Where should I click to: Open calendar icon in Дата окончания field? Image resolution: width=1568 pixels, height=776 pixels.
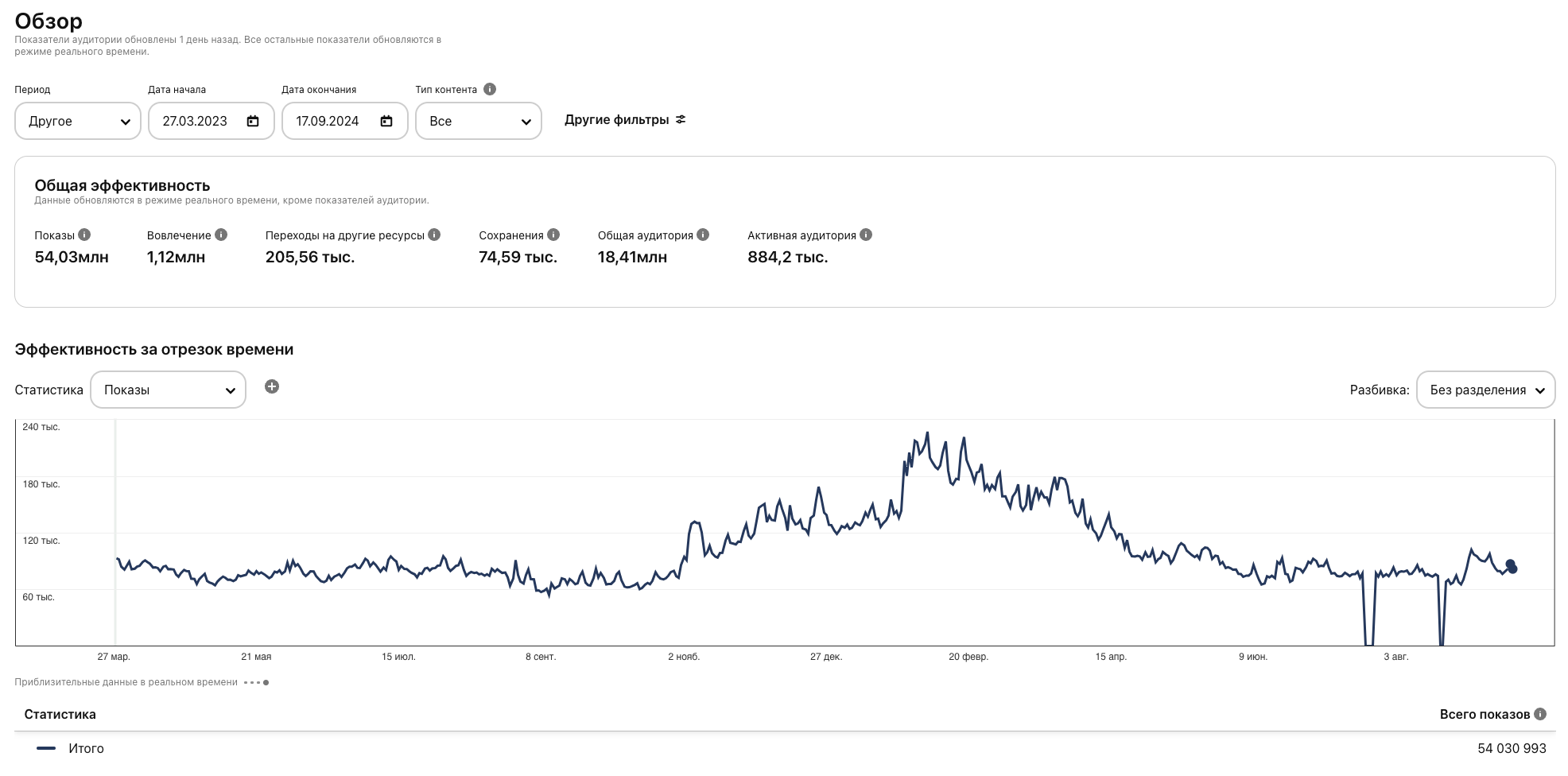(x=386, y=121)
